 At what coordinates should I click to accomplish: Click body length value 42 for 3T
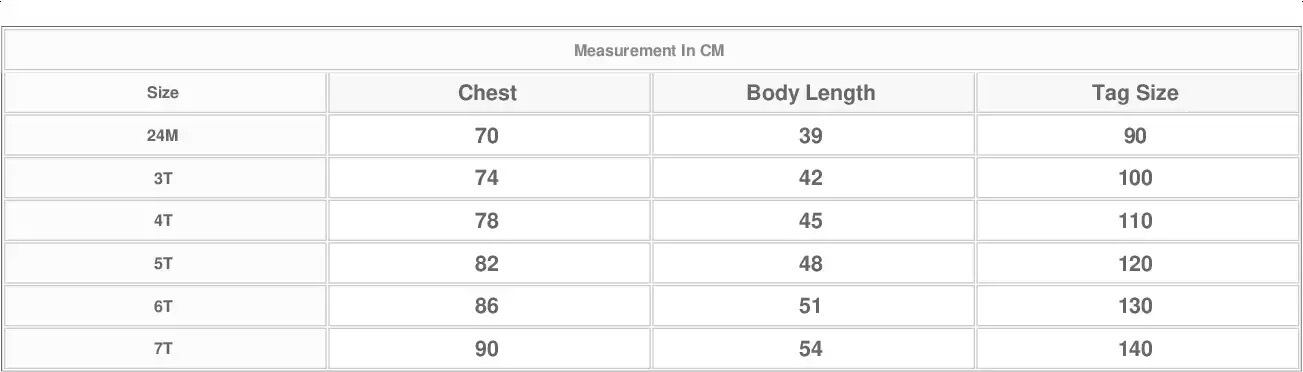811,178
